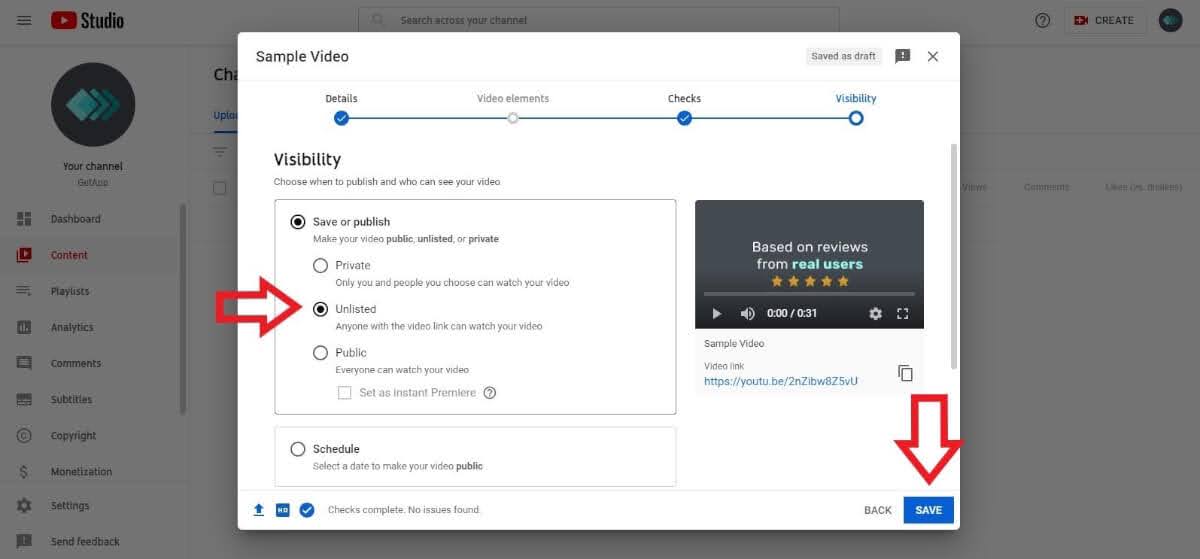1200x559 pixels.
Task: Open the Settings gear in sidebar
Action: 24,505
